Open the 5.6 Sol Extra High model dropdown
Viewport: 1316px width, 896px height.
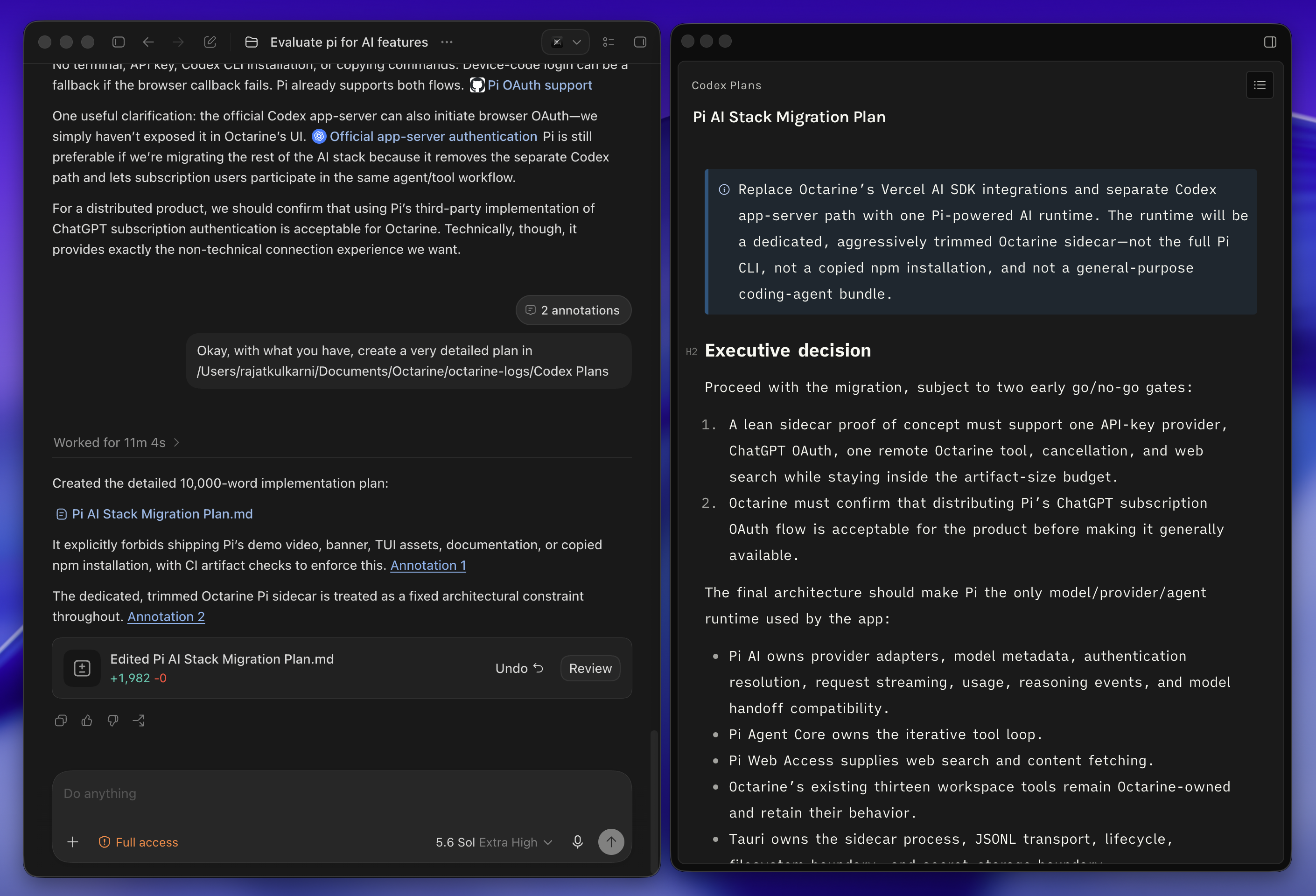point(494,842)
